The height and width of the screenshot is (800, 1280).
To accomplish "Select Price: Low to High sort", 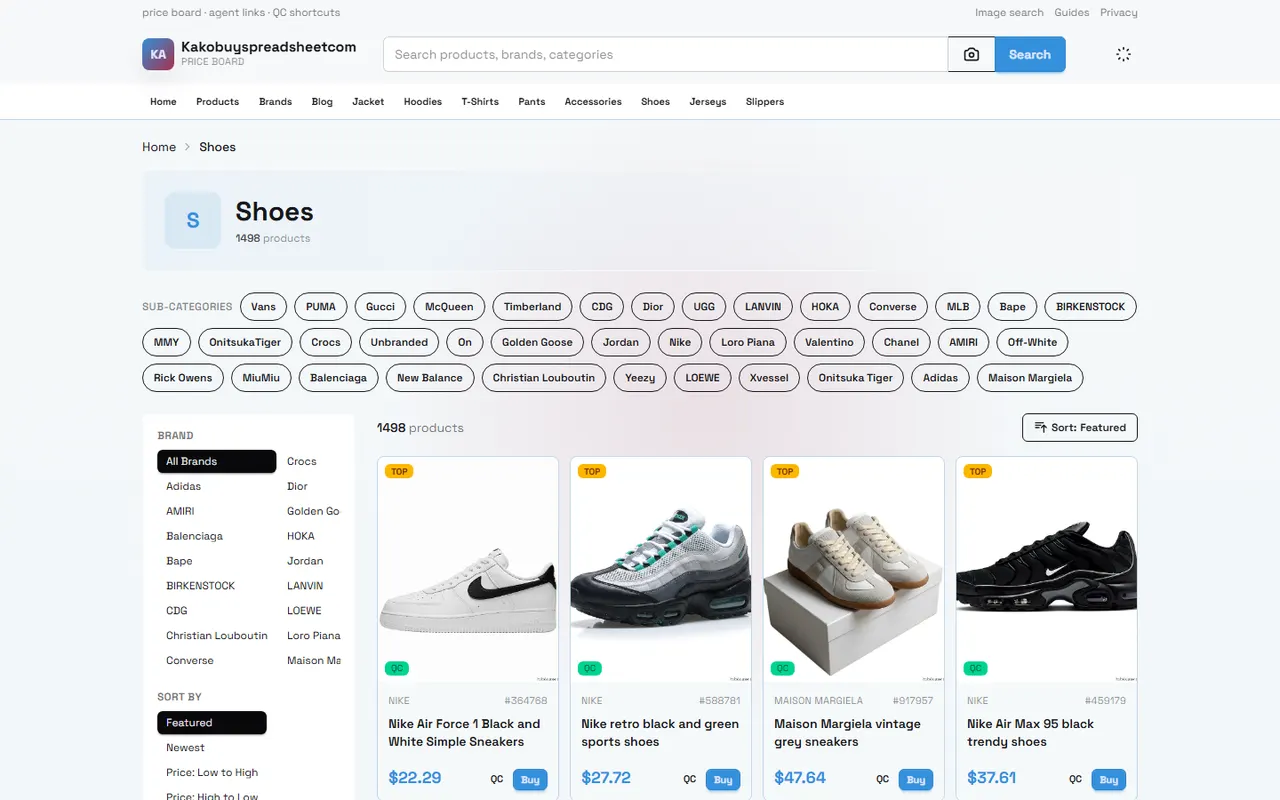I will click(212, 772).
